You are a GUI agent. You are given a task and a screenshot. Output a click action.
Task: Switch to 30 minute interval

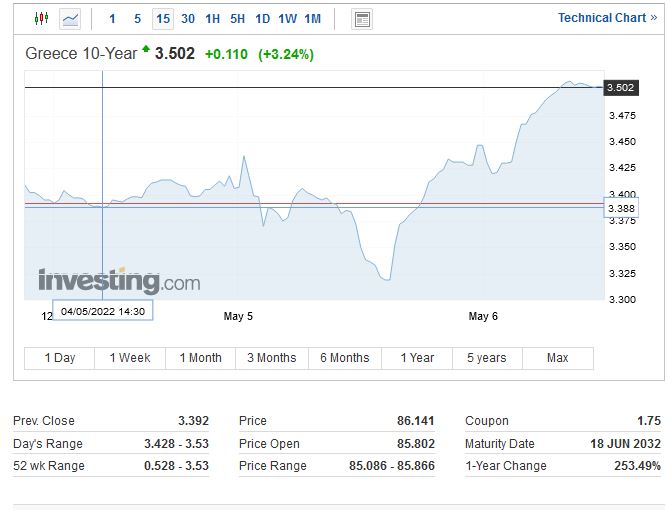188,19
